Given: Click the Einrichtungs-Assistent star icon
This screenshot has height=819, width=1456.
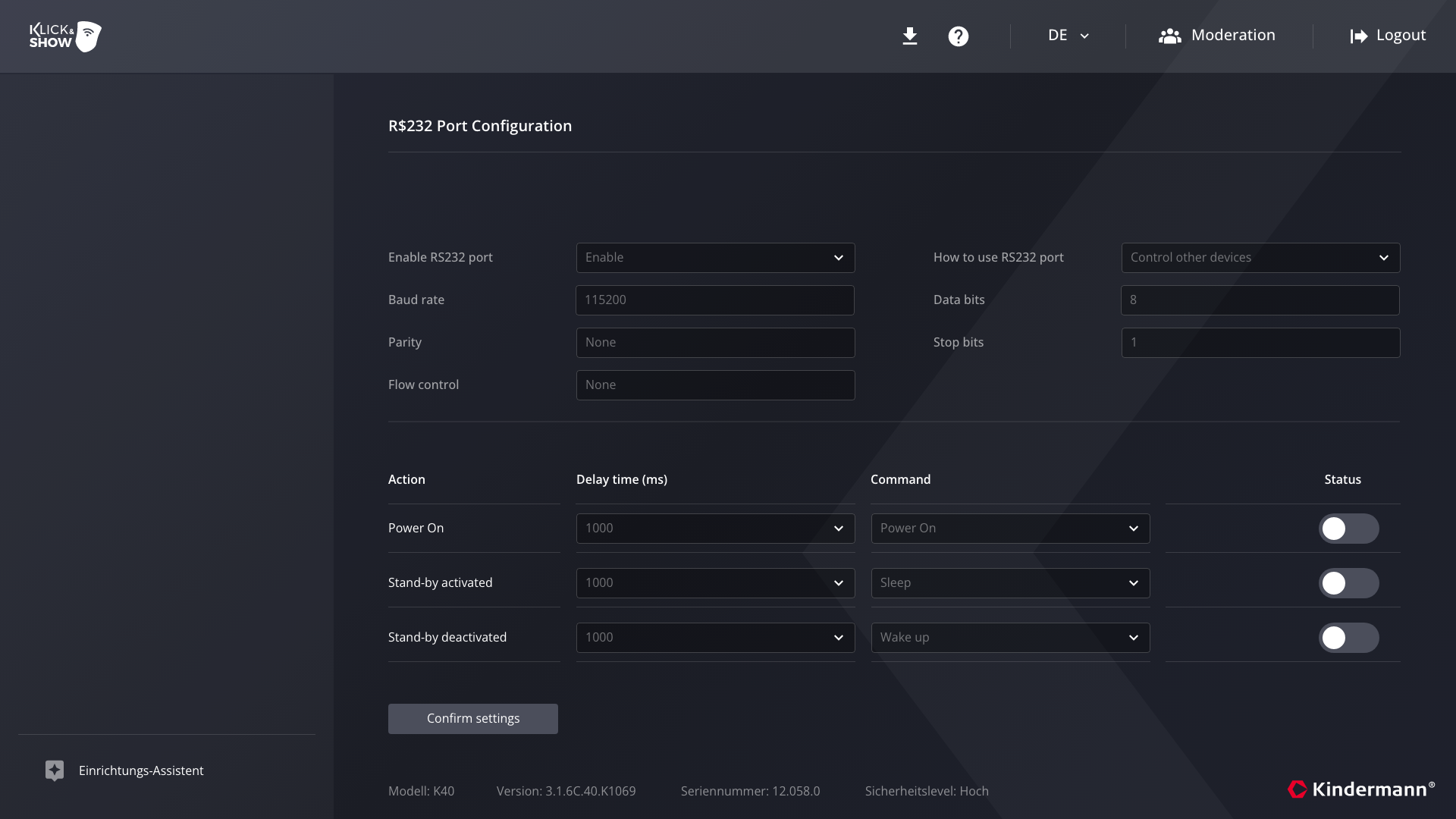Looking at the screenshot, I should click(x=55, y=770).
